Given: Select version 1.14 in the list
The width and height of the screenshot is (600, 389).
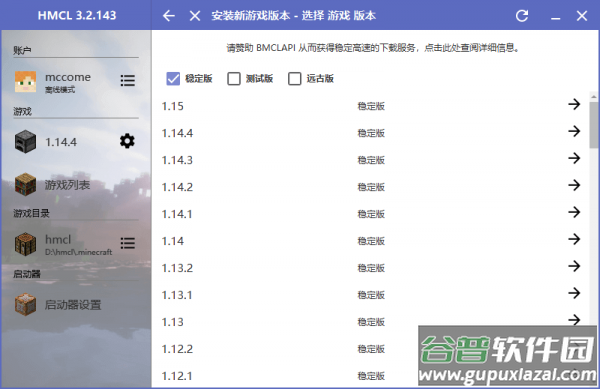Looking at the screenshot, I should (370, 241).
